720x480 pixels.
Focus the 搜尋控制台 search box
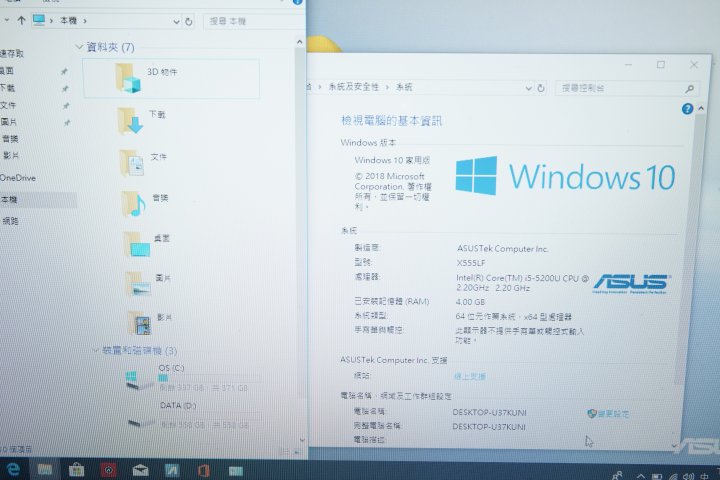627,88
